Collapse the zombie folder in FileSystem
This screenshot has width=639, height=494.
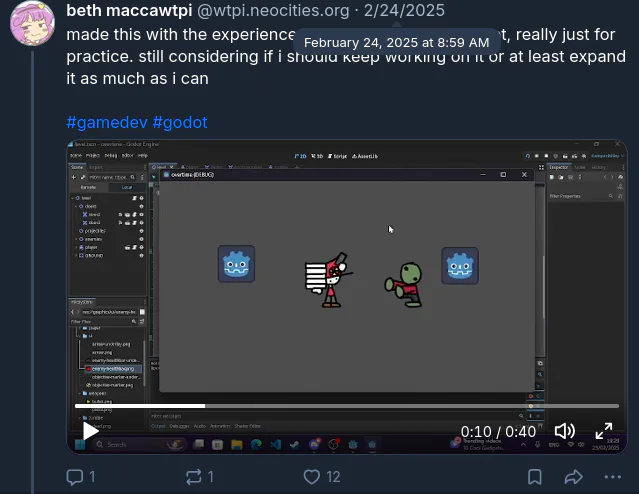pyautogui.click(x=80, y=418)
